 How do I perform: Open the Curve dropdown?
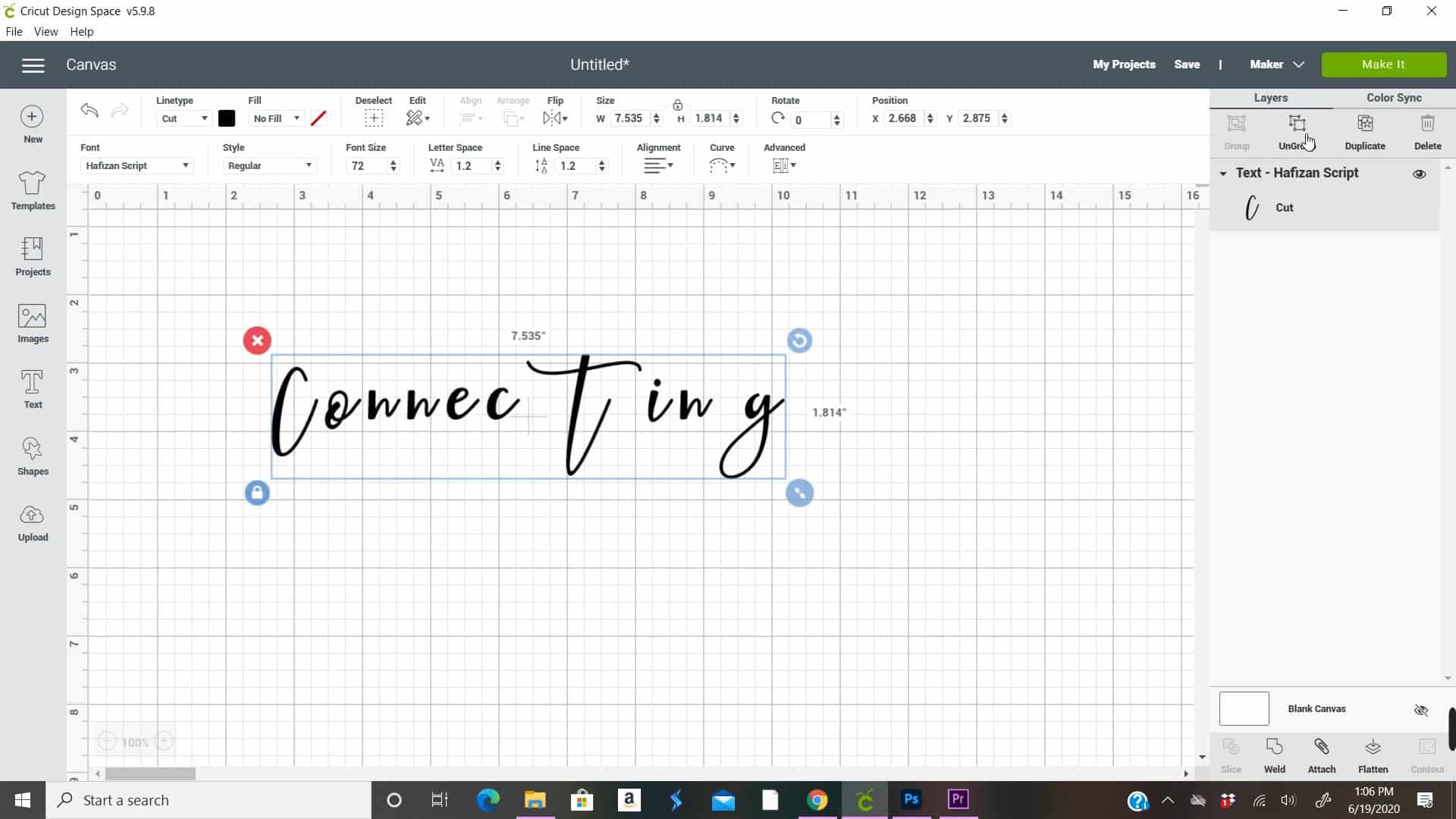point(722,165)
